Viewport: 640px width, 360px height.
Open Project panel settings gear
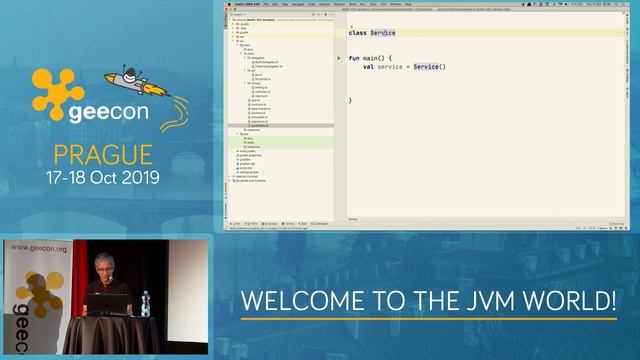tap(325, 15)
